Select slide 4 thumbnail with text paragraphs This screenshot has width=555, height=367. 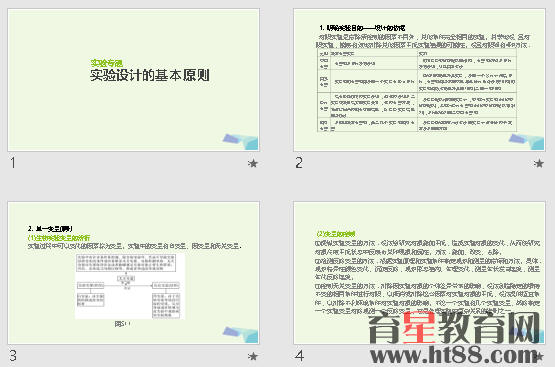coord(419,273)
